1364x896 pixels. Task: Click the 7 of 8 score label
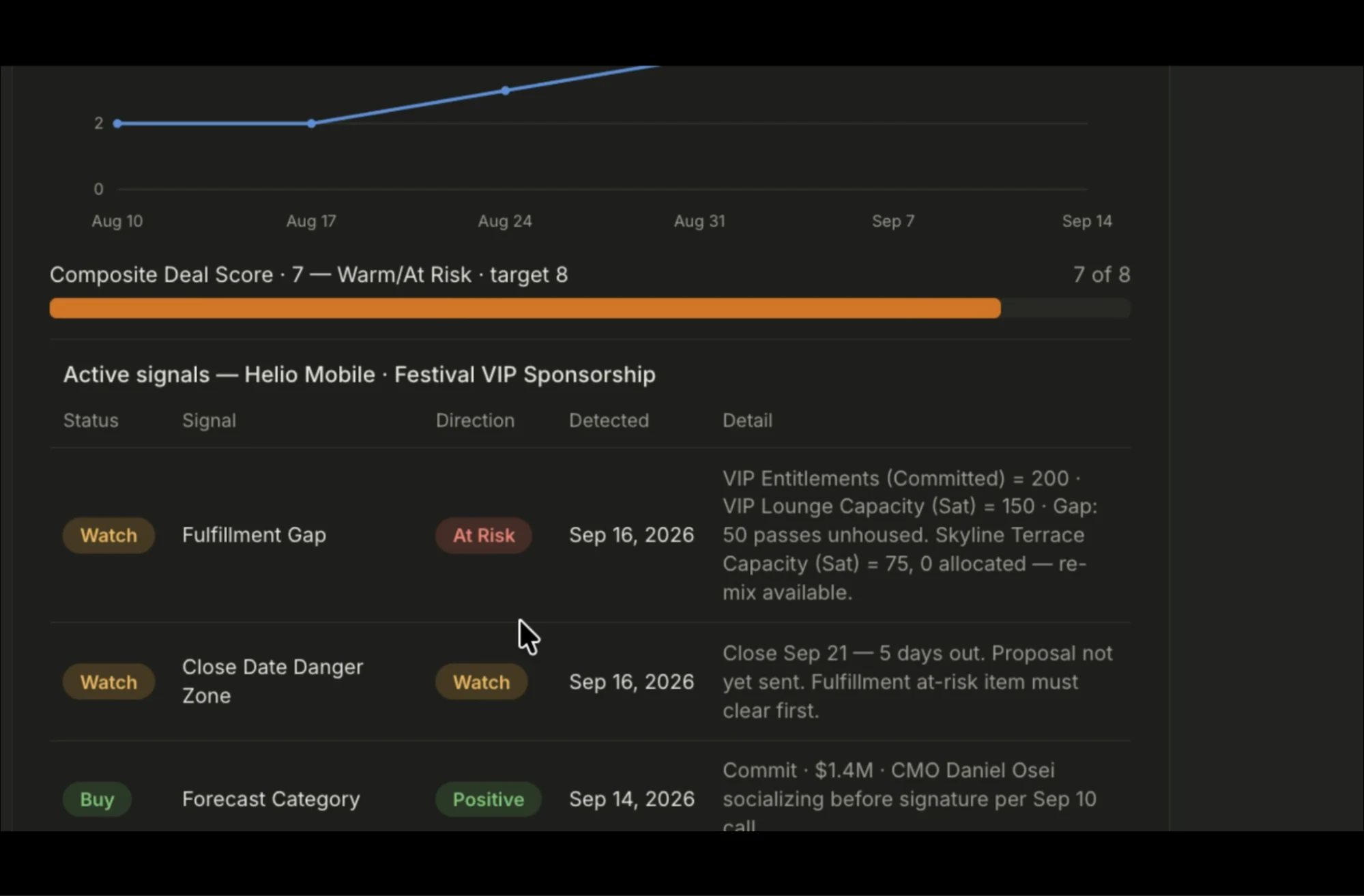point(1101,274)
